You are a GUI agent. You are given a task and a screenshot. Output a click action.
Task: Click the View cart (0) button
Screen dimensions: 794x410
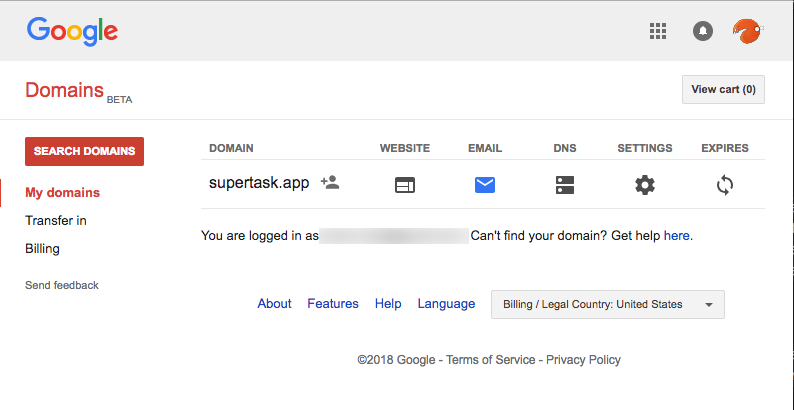pos(723,90)
